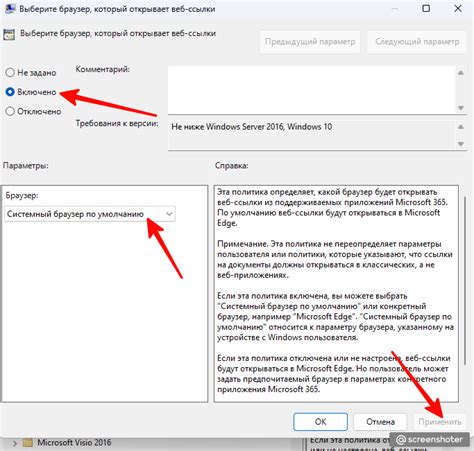This screenshot has width=474, height=451.
Task: Click the "Отмена" button
Action: (x=380, y=422)
